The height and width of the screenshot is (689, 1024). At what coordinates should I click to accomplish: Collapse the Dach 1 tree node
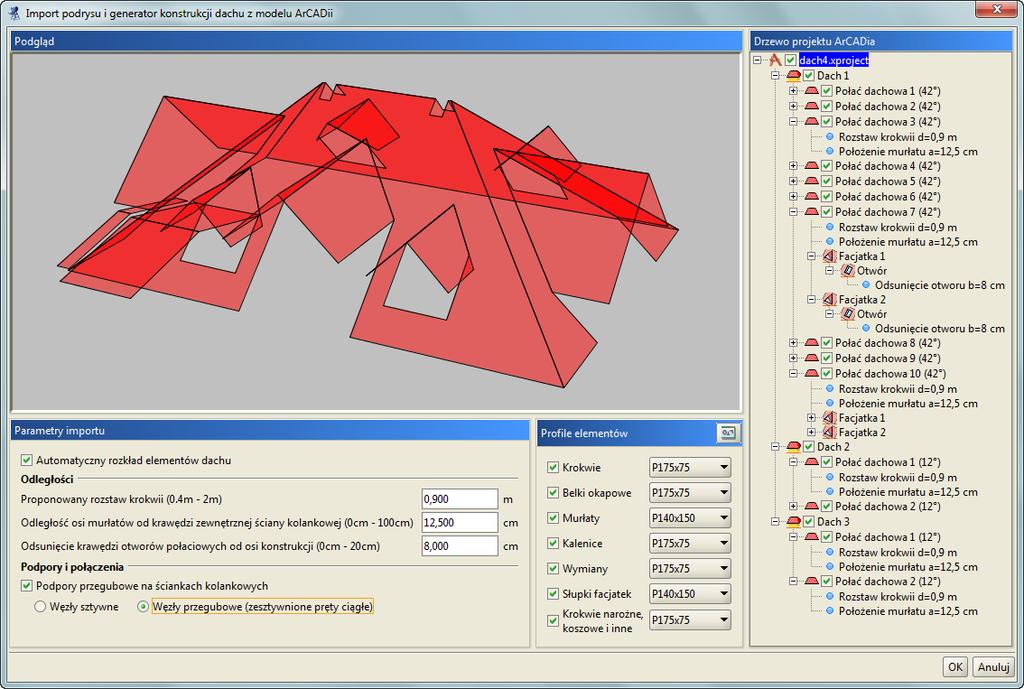tap(775, 76)
